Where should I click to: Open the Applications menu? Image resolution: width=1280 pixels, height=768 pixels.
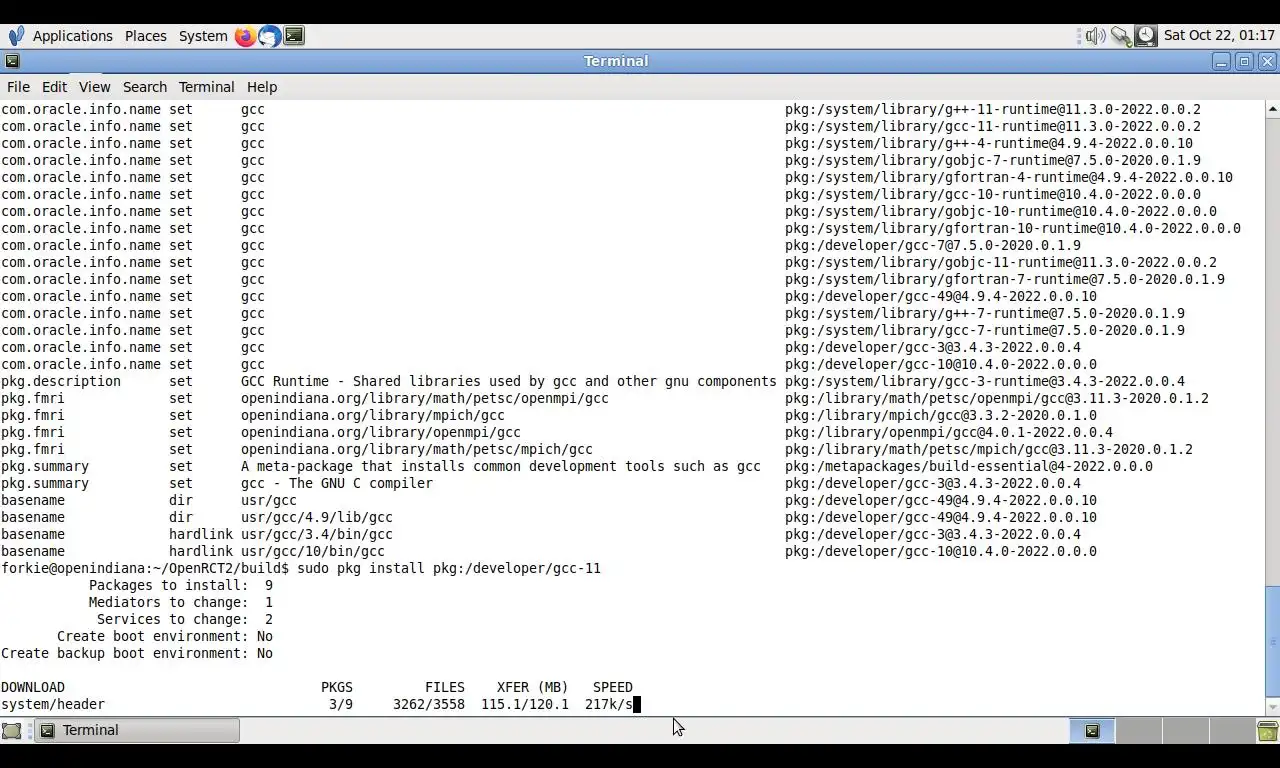(x=72, y=36)
